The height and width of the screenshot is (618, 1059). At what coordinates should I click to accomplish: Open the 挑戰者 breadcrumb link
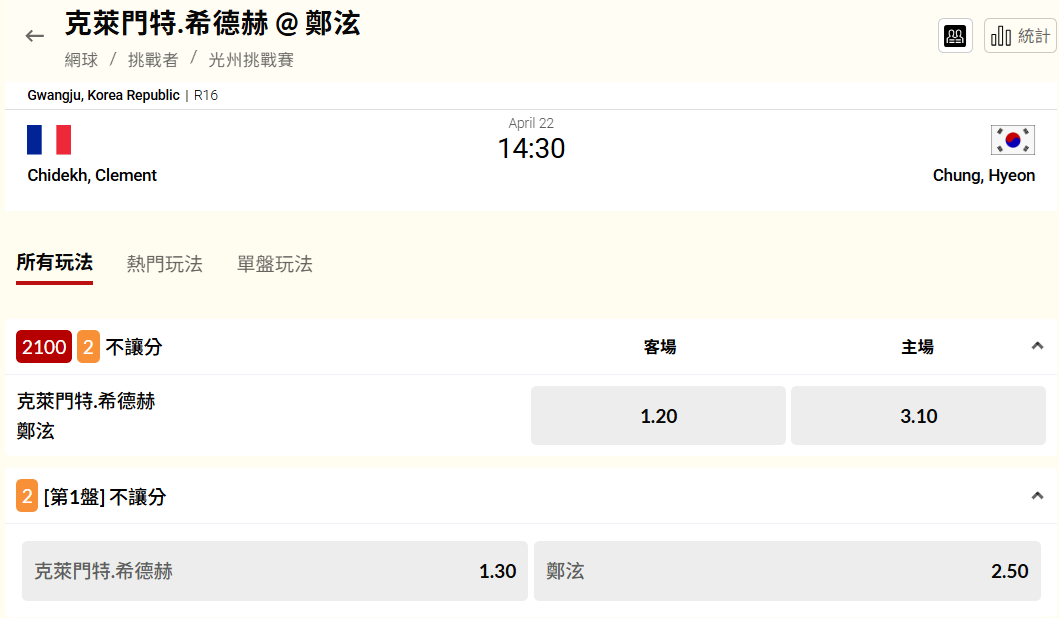coord(153,60)
